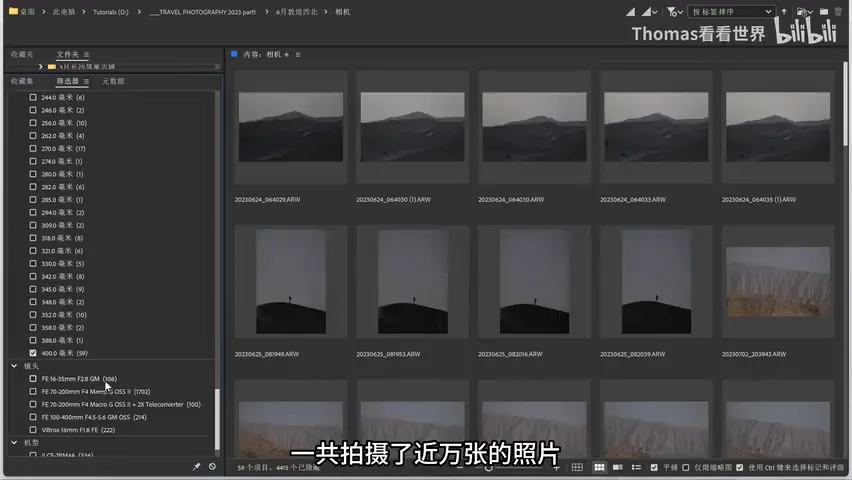This screenshot has height=480, width=852.
Task: Click 此电脑 in the path breadcrumb
Action: pos(64,11)
